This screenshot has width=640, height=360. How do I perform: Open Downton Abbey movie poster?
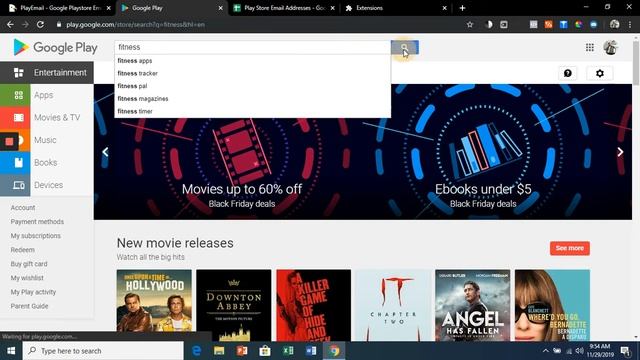tap(233, 305)
